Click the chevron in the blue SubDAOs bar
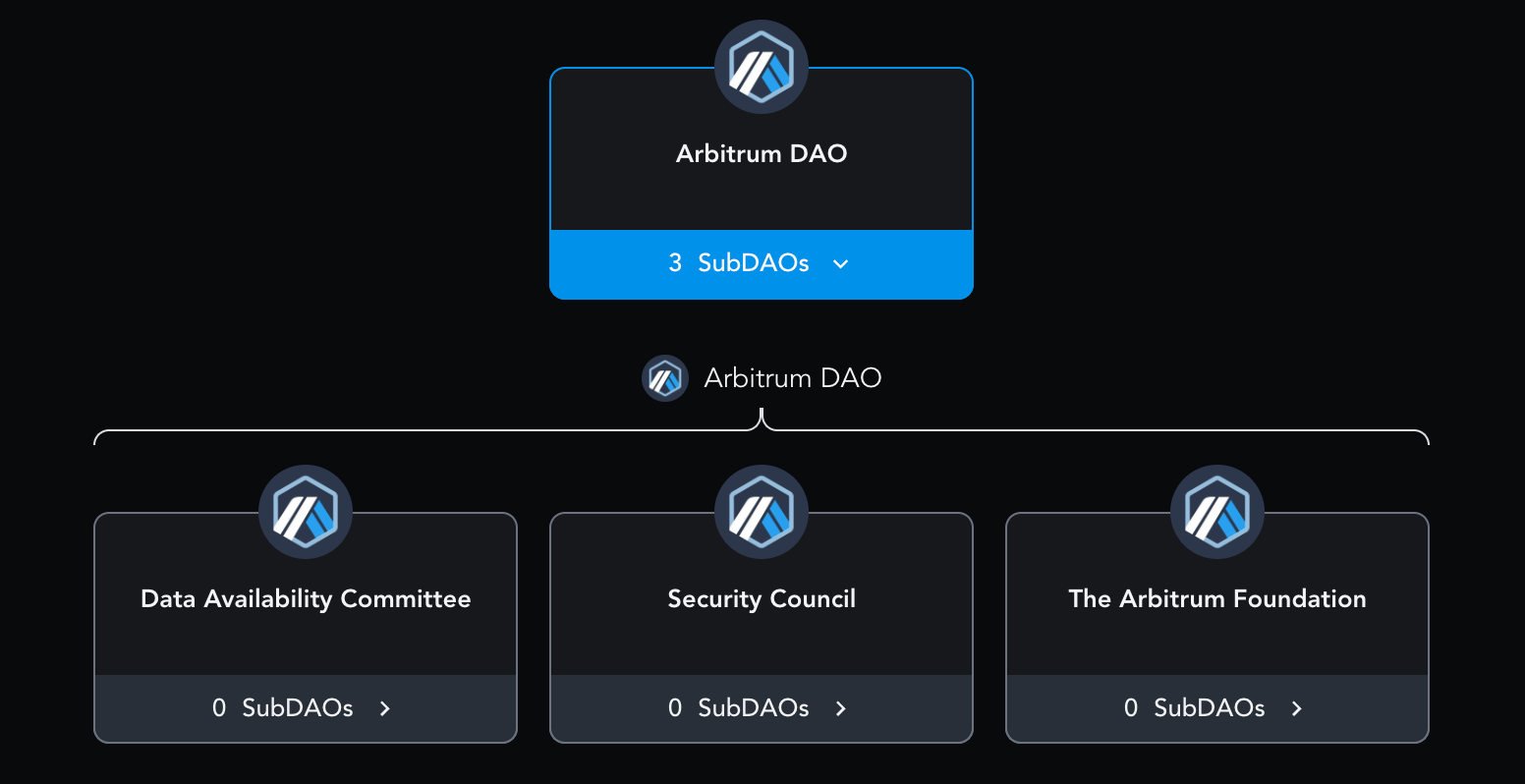Image resolution: width=1525 pixels, height=784 pixels. 839,264
